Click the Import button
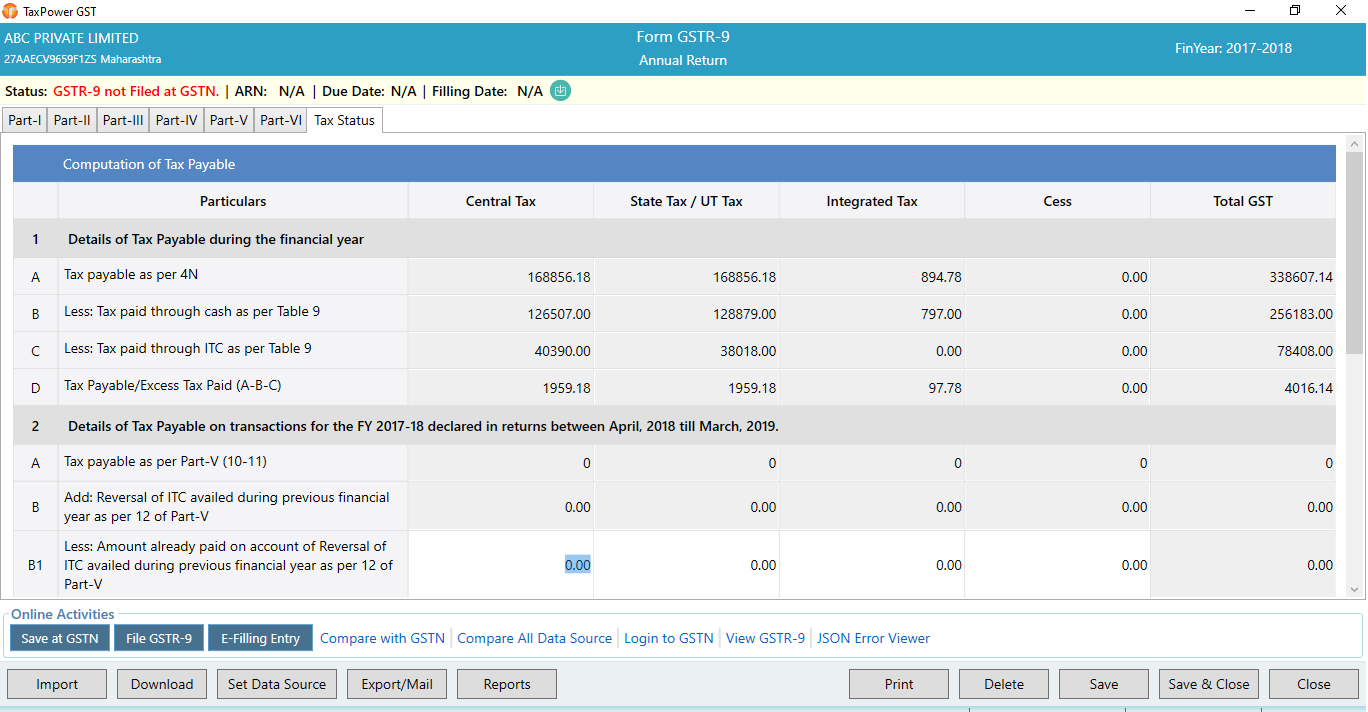The image size is (1368, 712). pos(57,684)
